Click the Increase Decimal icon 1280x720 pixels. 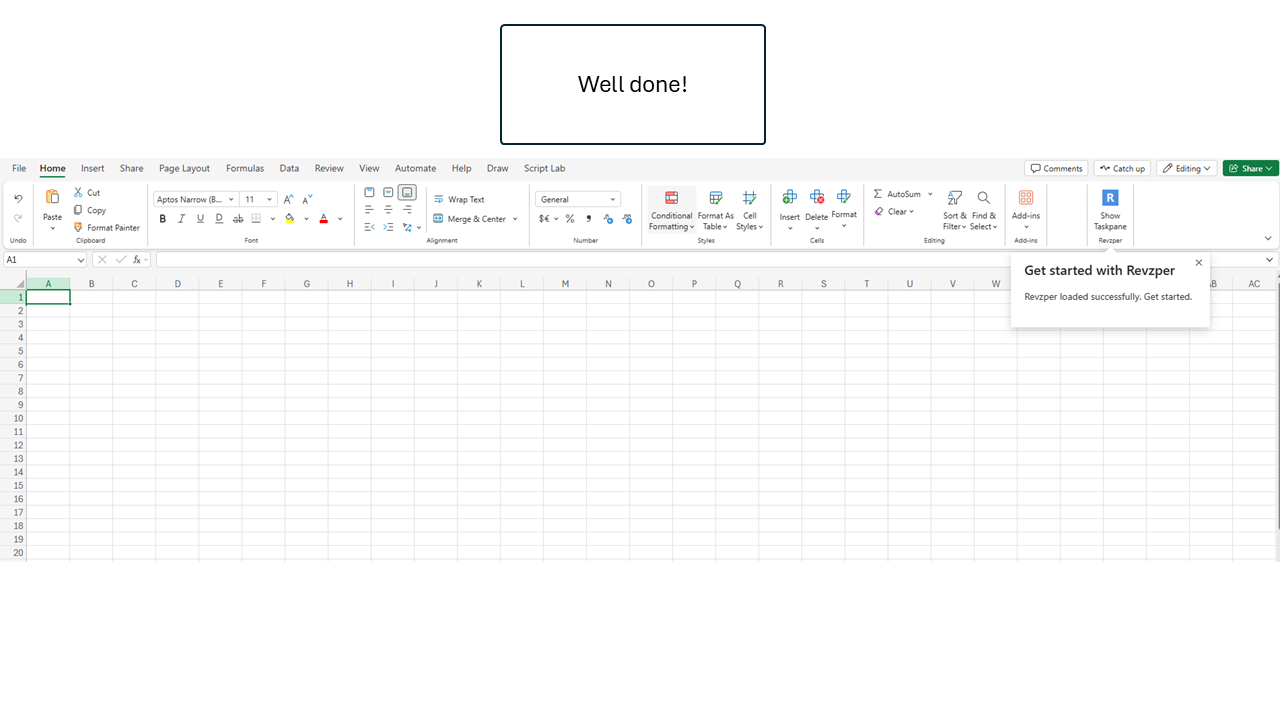(607, 219)
